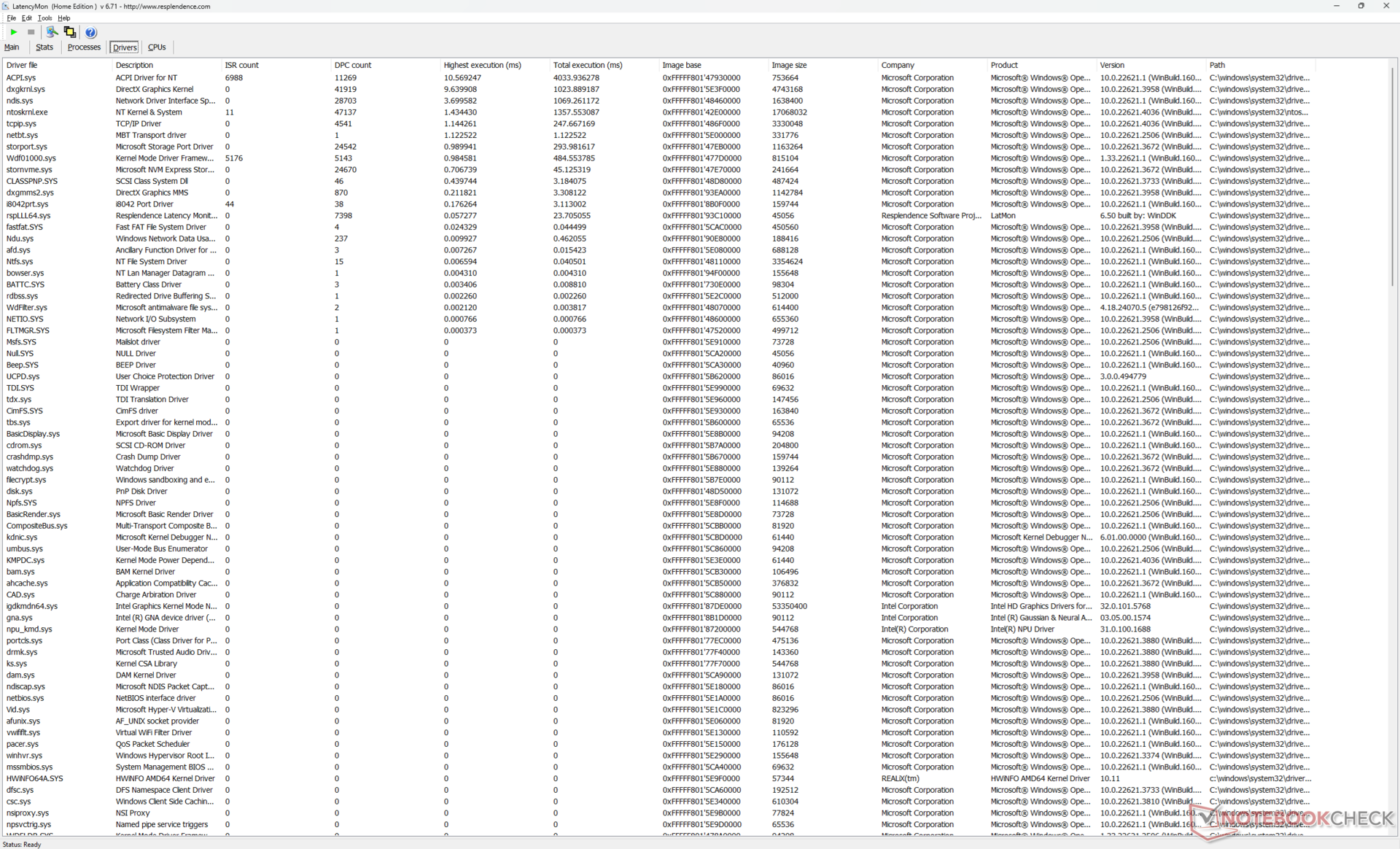This screenshot has width=1400, height=849.
Task: Select the netbt.sys driver row
Action: click(x=658, y=135)
